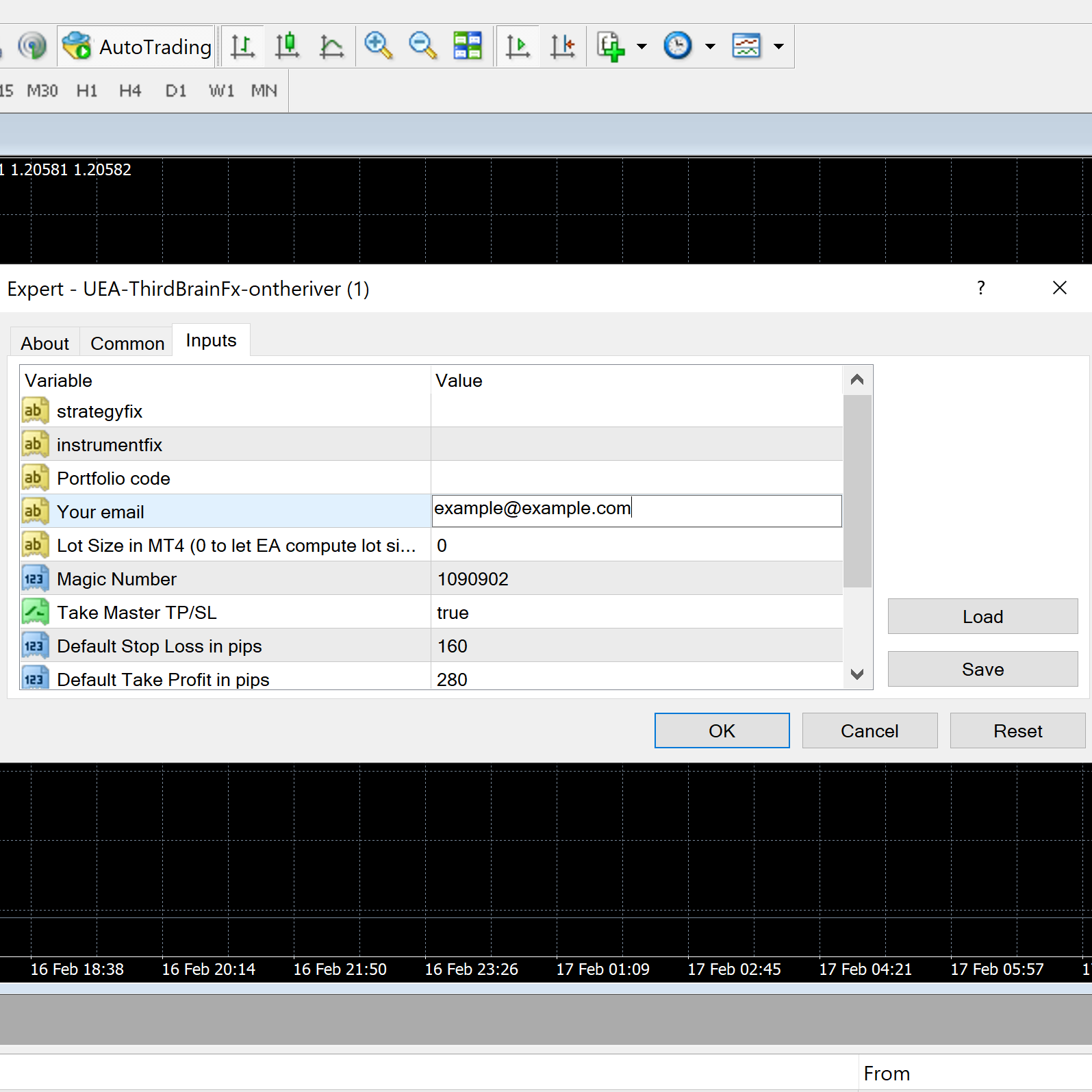Open the periods dropdown arrow
The width and height of the screenshot is (1092, 1092).
tap(711, 47)
